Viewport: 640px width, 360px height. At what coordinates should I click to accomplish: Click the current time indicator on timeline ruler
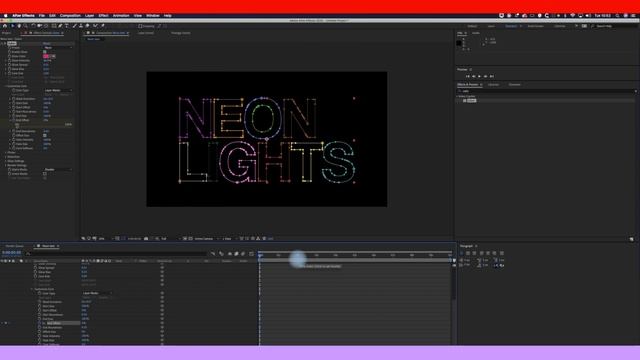260,255
